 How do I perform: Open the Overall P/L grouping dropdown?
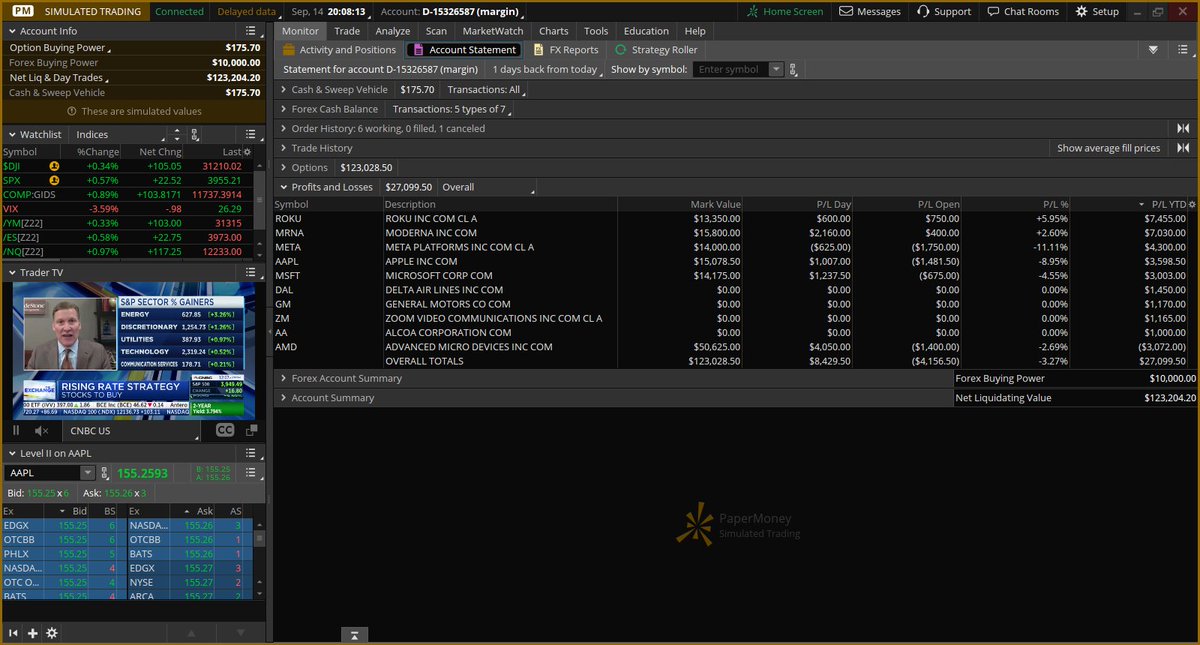click(x=488, y=187)
